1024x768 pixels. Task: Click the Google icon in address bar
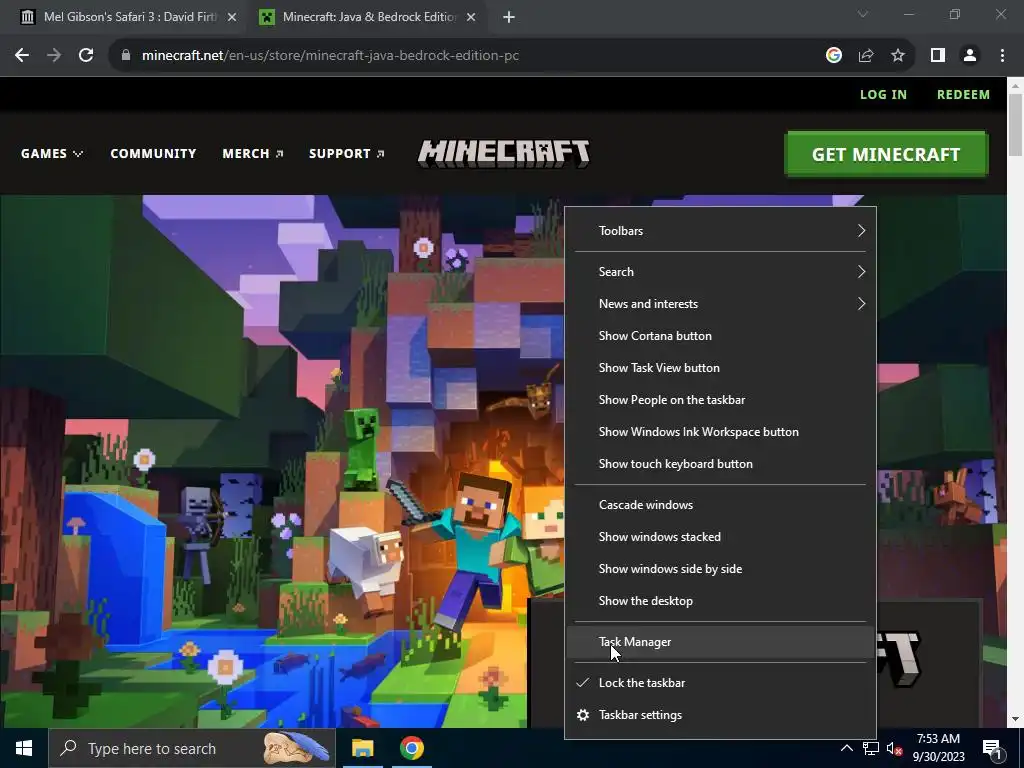[833, 56]
